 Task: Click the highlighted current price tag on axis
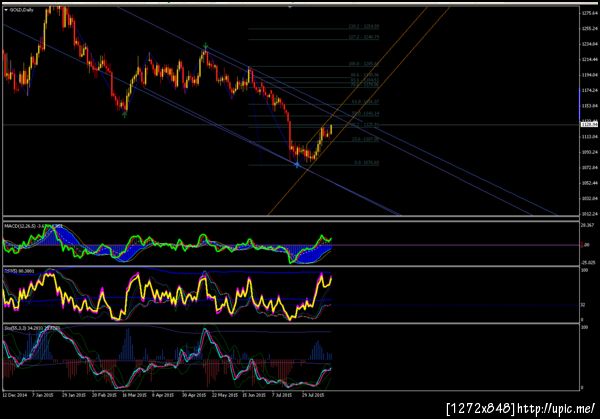pos(589,124)
